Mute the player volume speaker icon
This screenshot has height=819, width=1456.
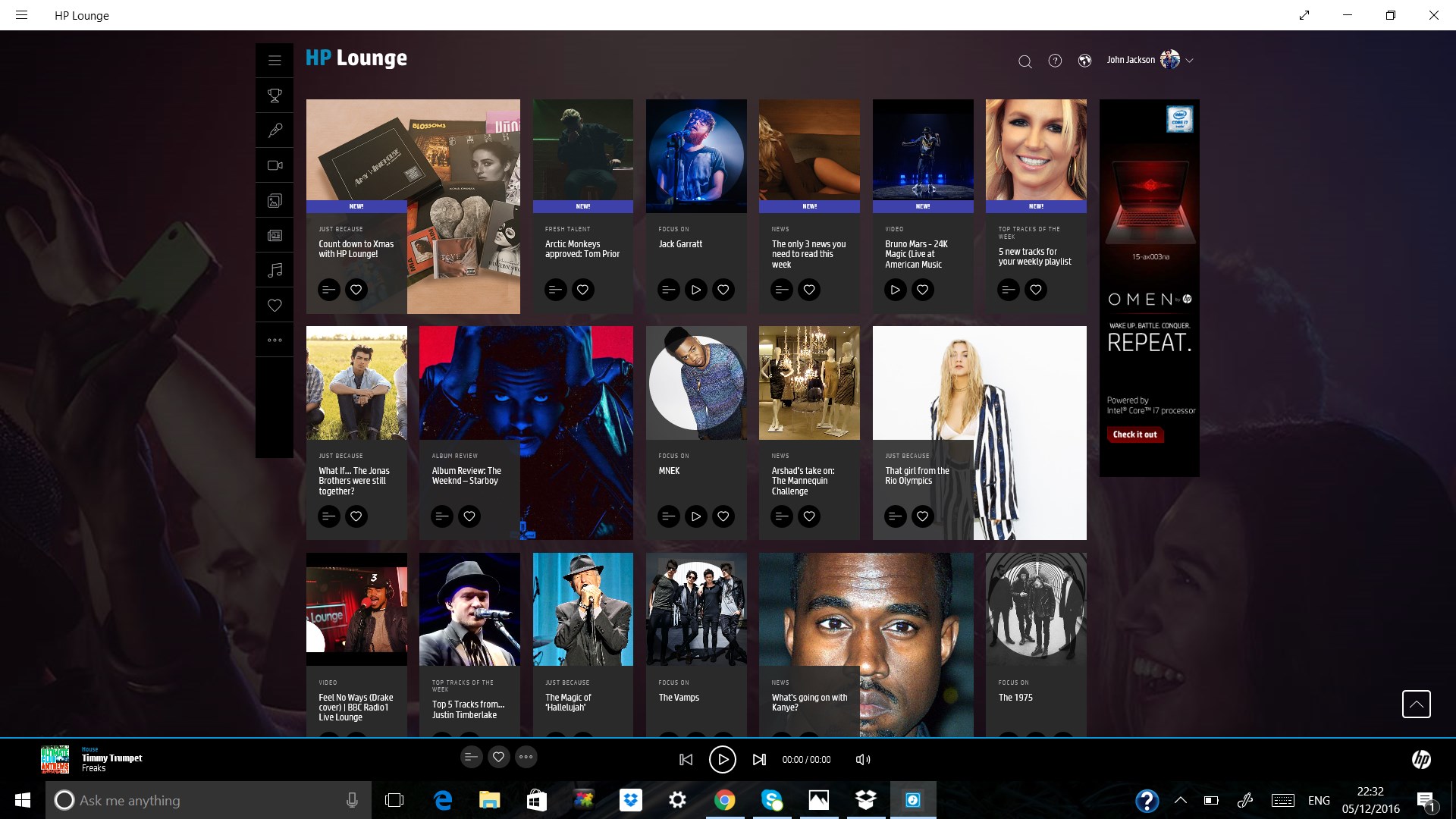coord(863,759)
